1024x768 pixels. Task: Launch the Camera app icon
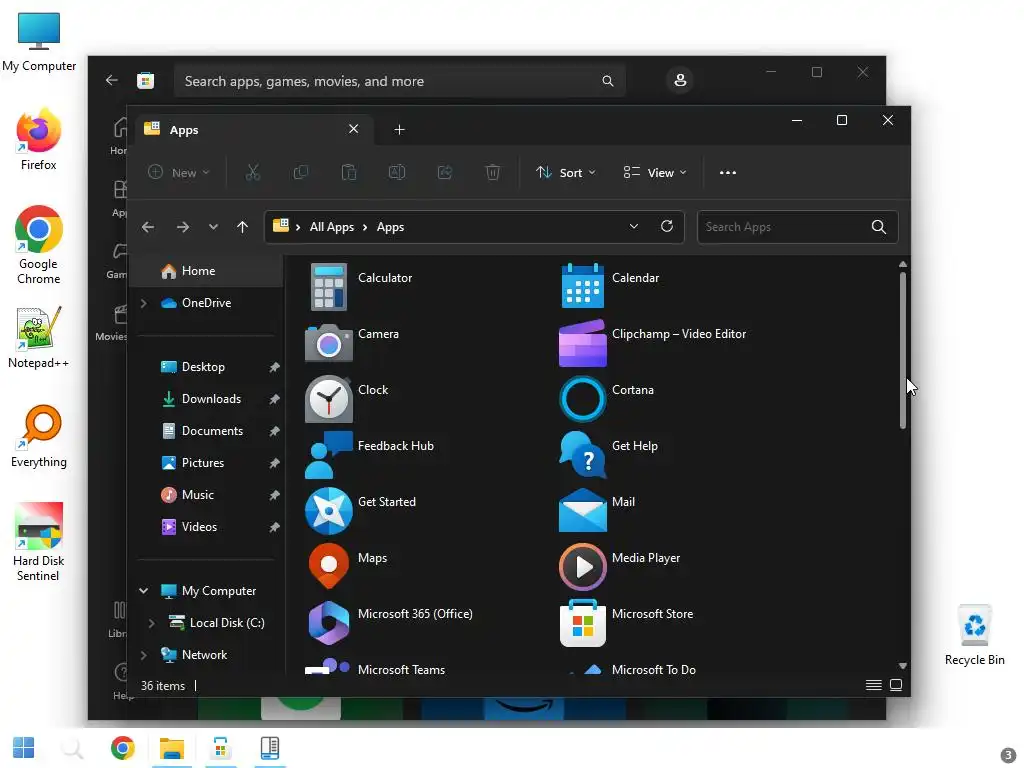[328, 343]
